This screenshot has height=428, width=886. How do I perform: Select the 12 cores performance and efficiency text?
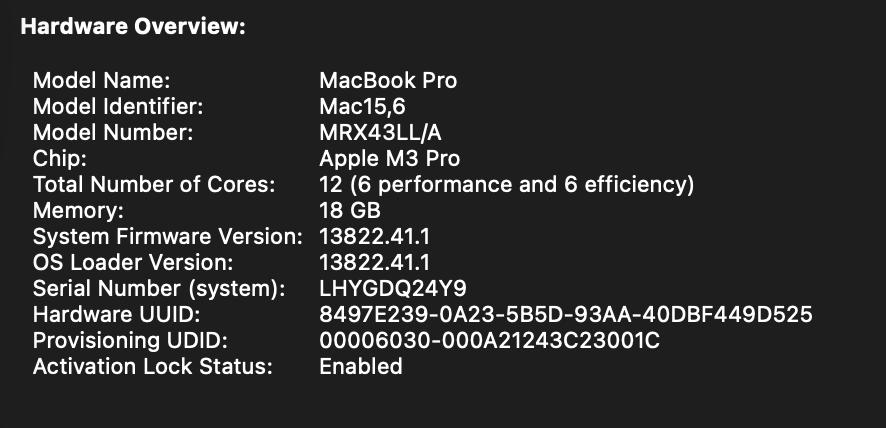[506, 184]
